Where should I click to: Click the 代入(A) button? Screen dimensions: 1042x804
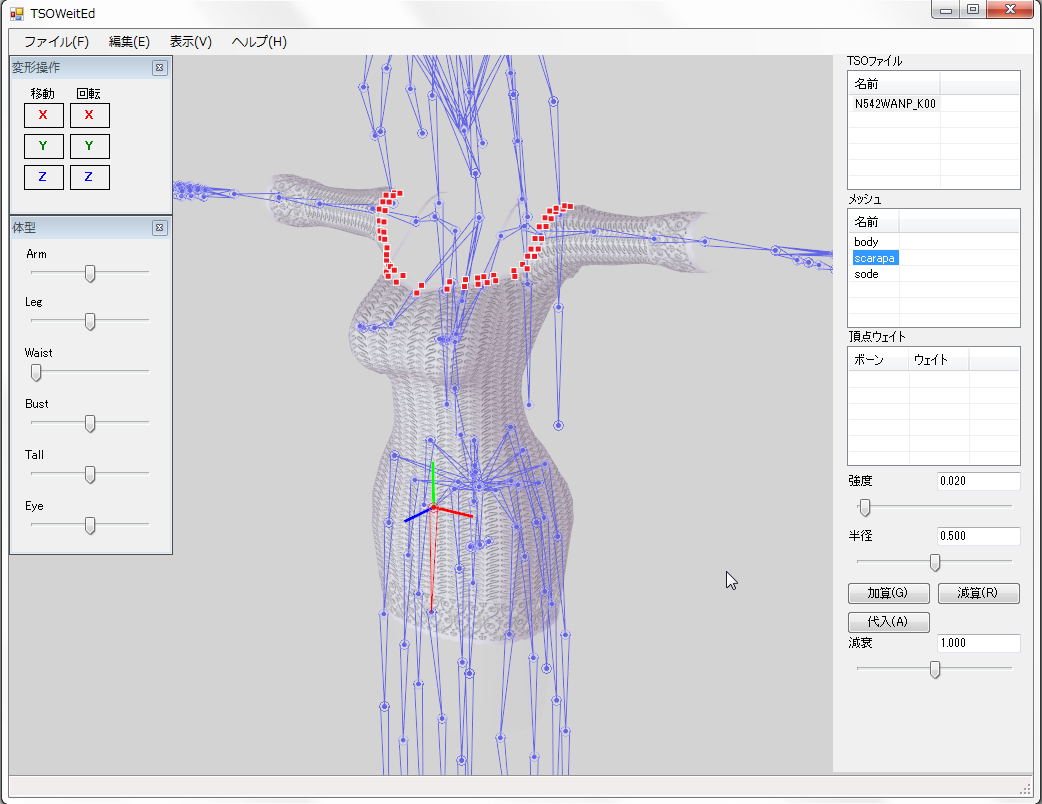(x=888, y=622)
